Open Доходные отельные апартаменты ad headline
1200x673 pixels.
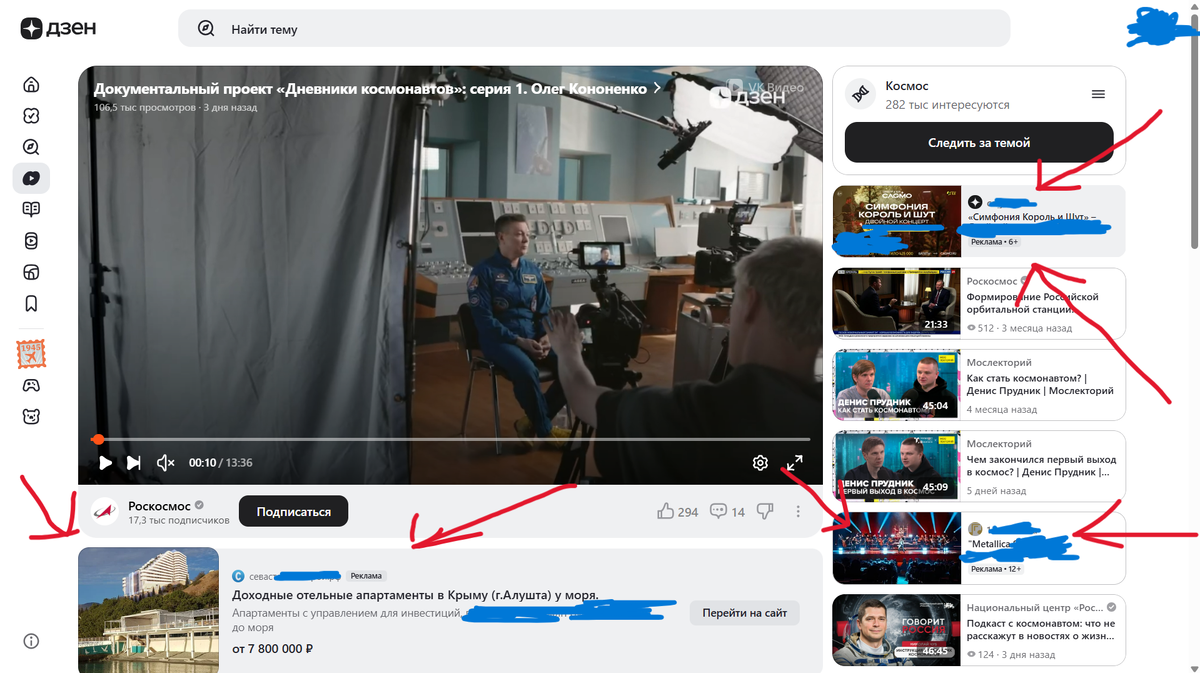coord(415,595)
